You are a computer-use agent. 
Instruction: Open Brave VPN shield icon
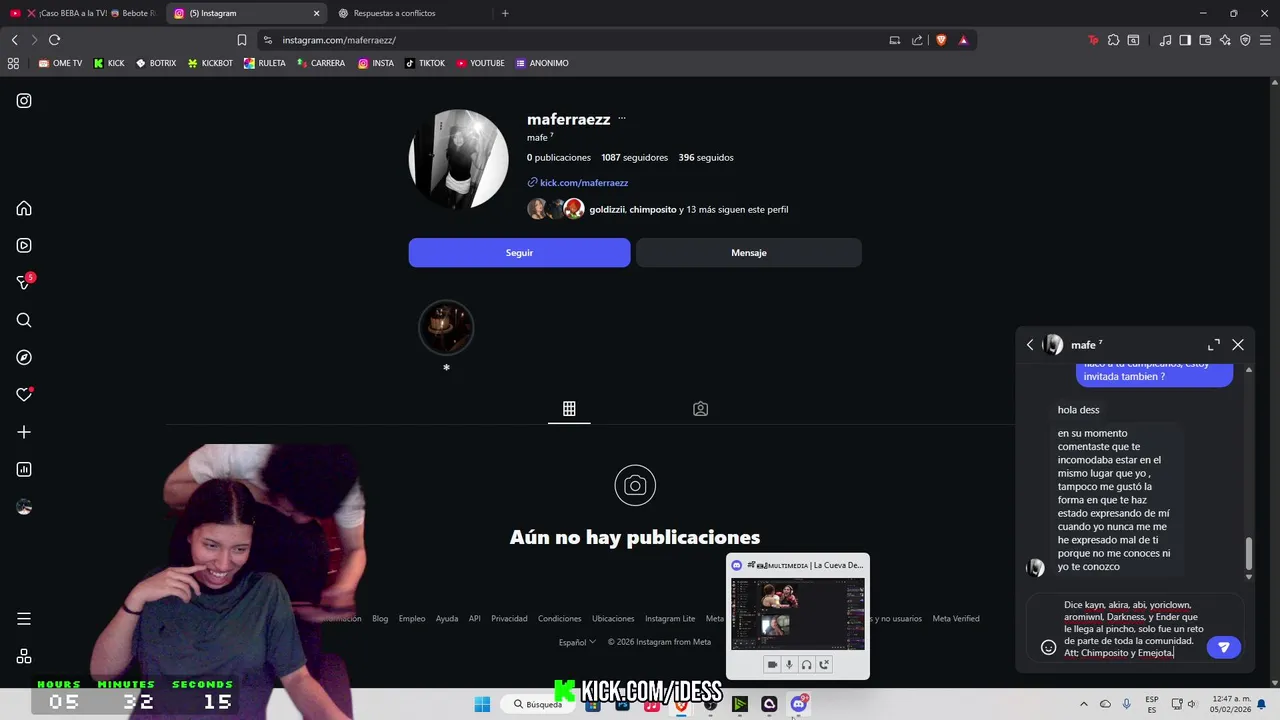1245,40
